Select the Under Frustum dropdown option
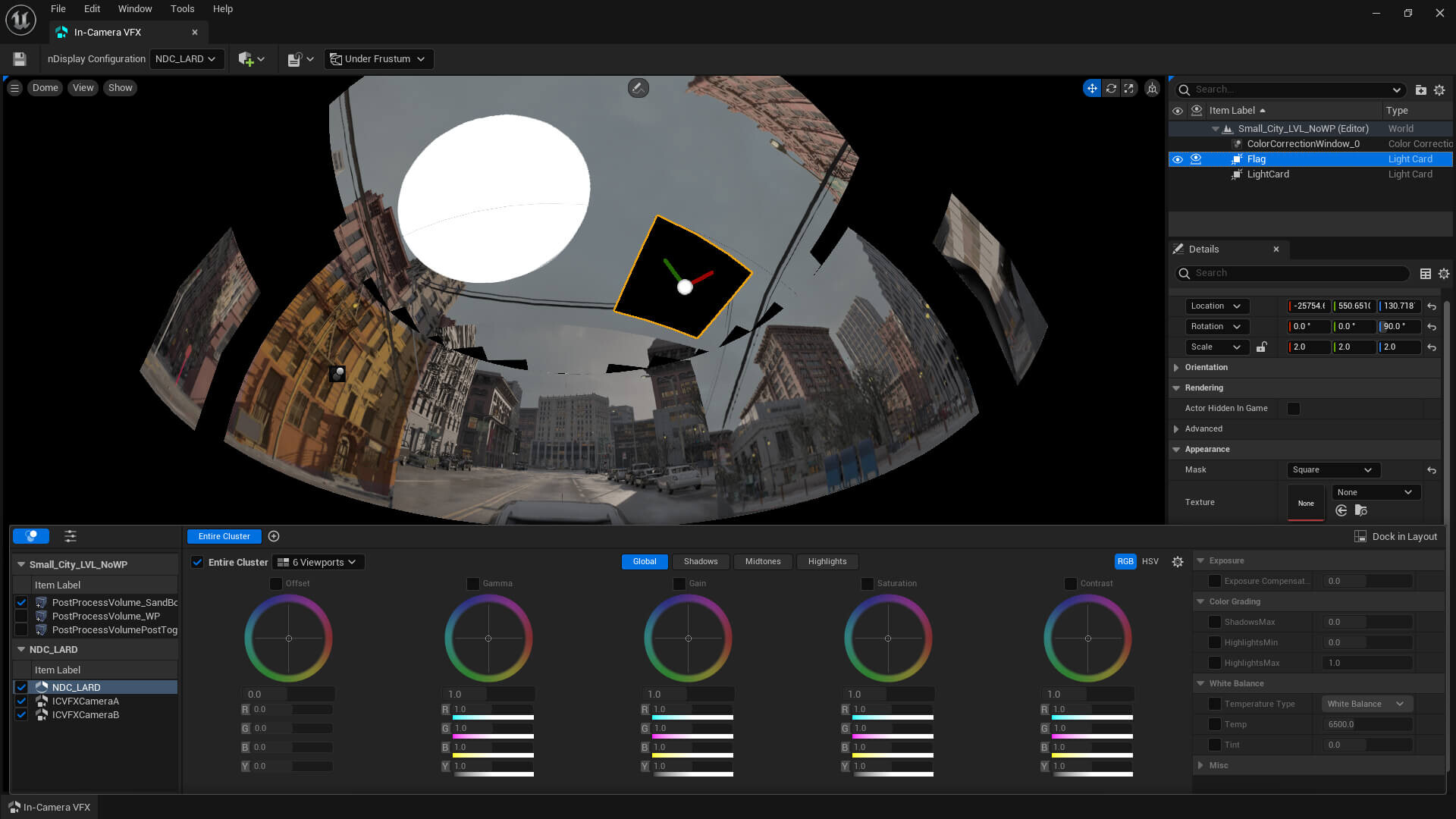Viewport: 1456px width, 819px height. (x=379, y=58)
